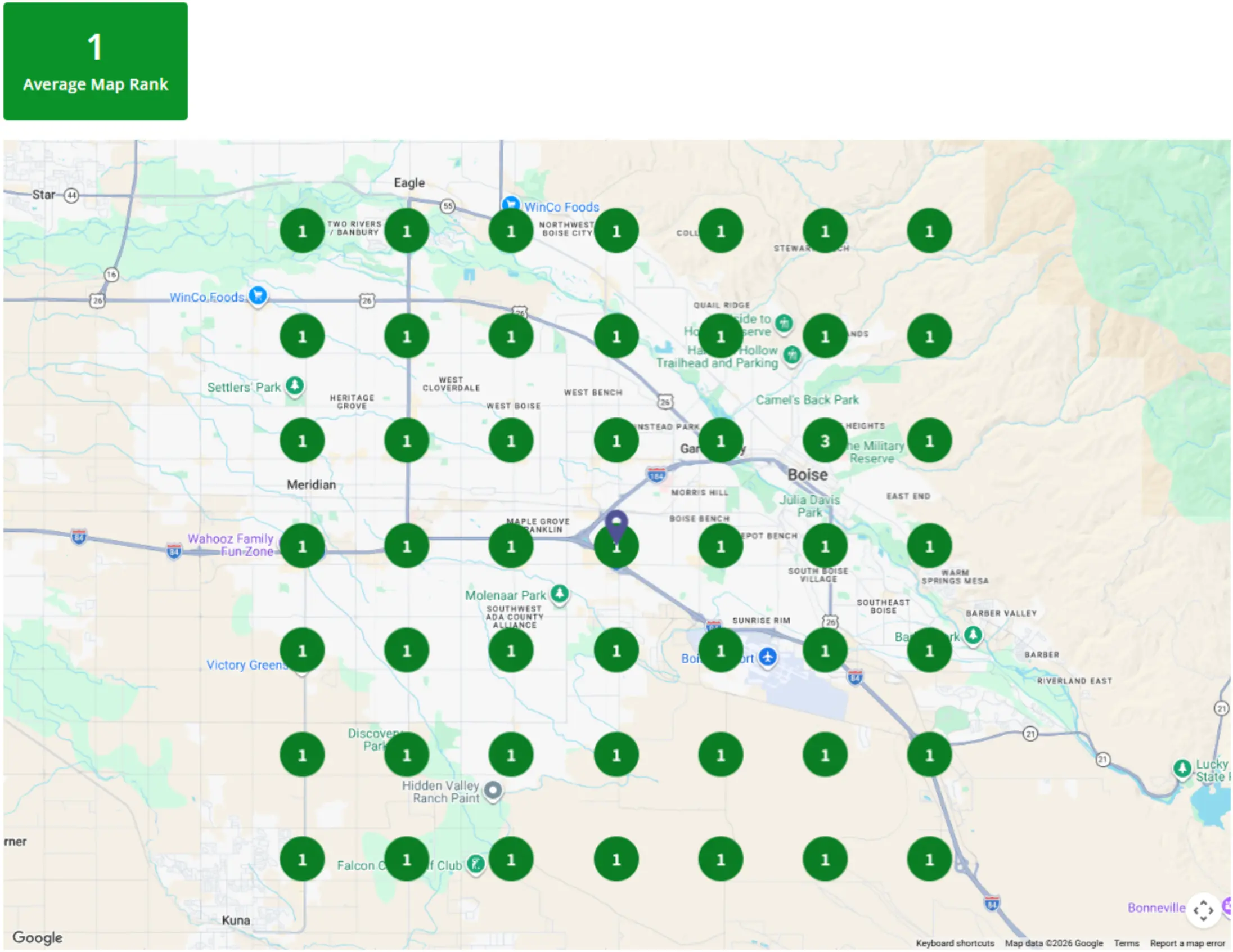The image size is (1233, 952).
Task: Click the Quail Ridge label
Action: pos(722,305)
